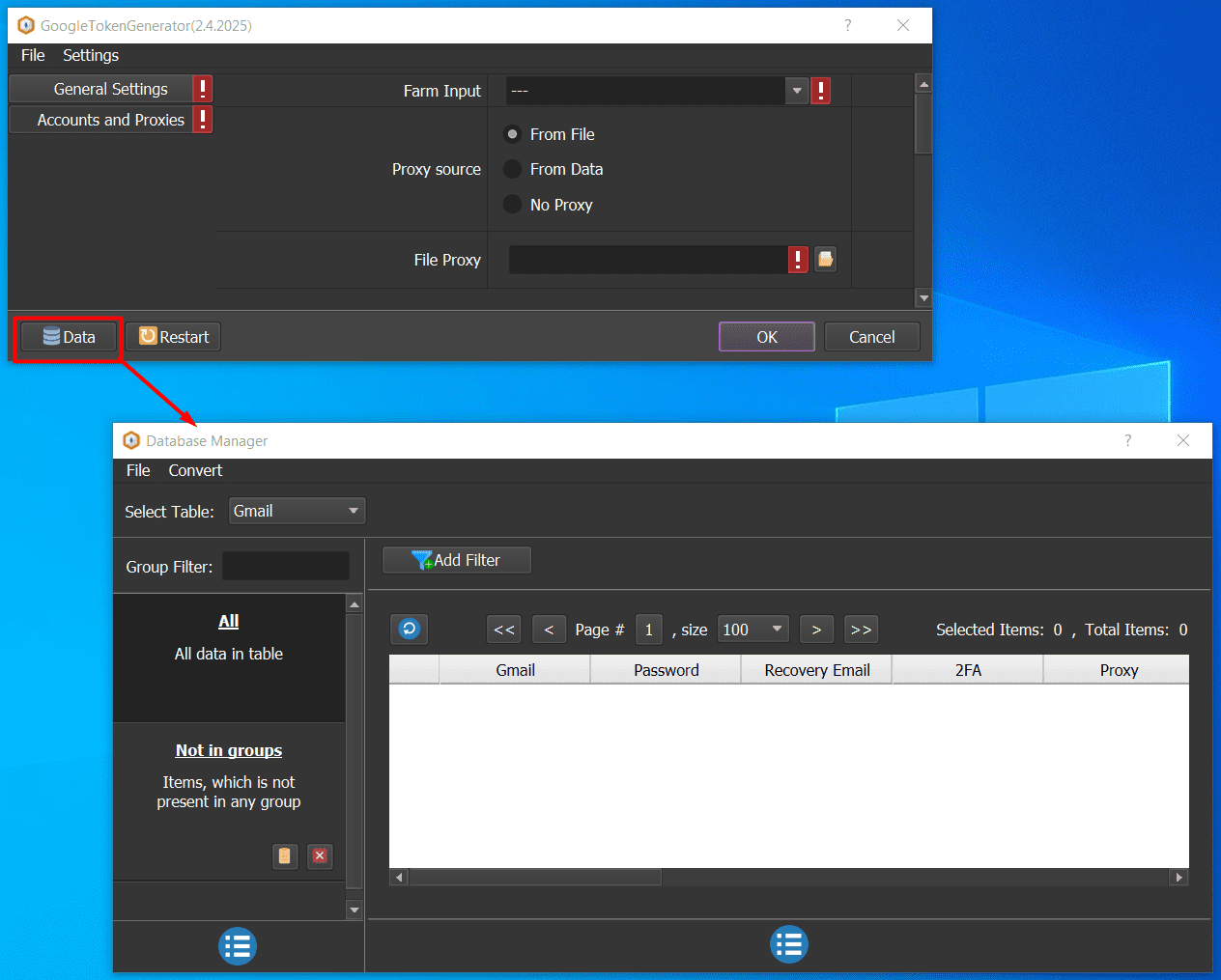This screenshot has height=980, width=1221.
Task: Click warning icon beside Accounts and Proxies
Action: [x=203, y=120]
